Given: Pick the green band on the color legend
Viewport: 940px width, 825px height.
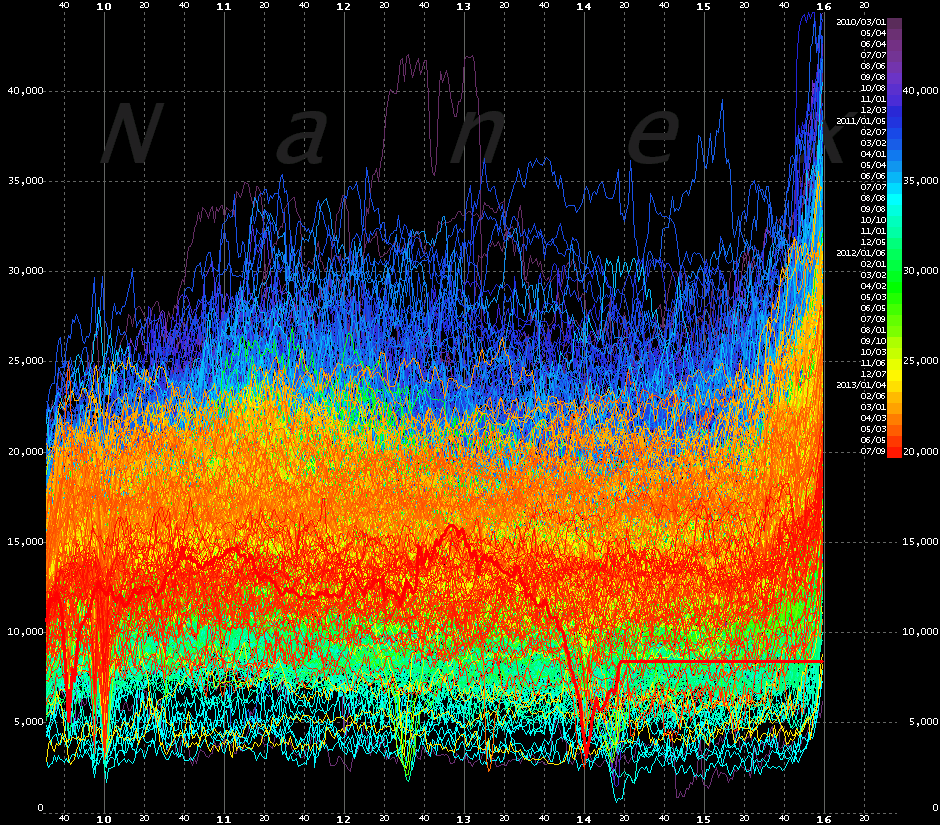Looking at the screenshot, I should tap(895, 290).
